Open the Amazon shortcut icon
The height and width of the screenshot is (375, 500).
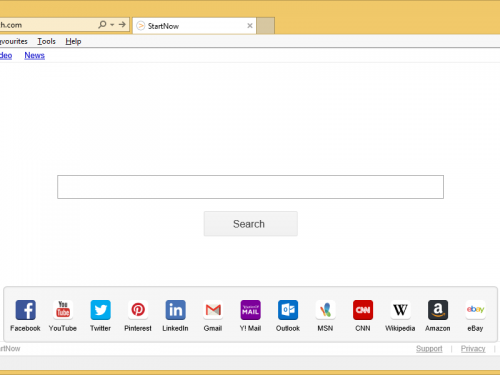[x=438, y=310]
